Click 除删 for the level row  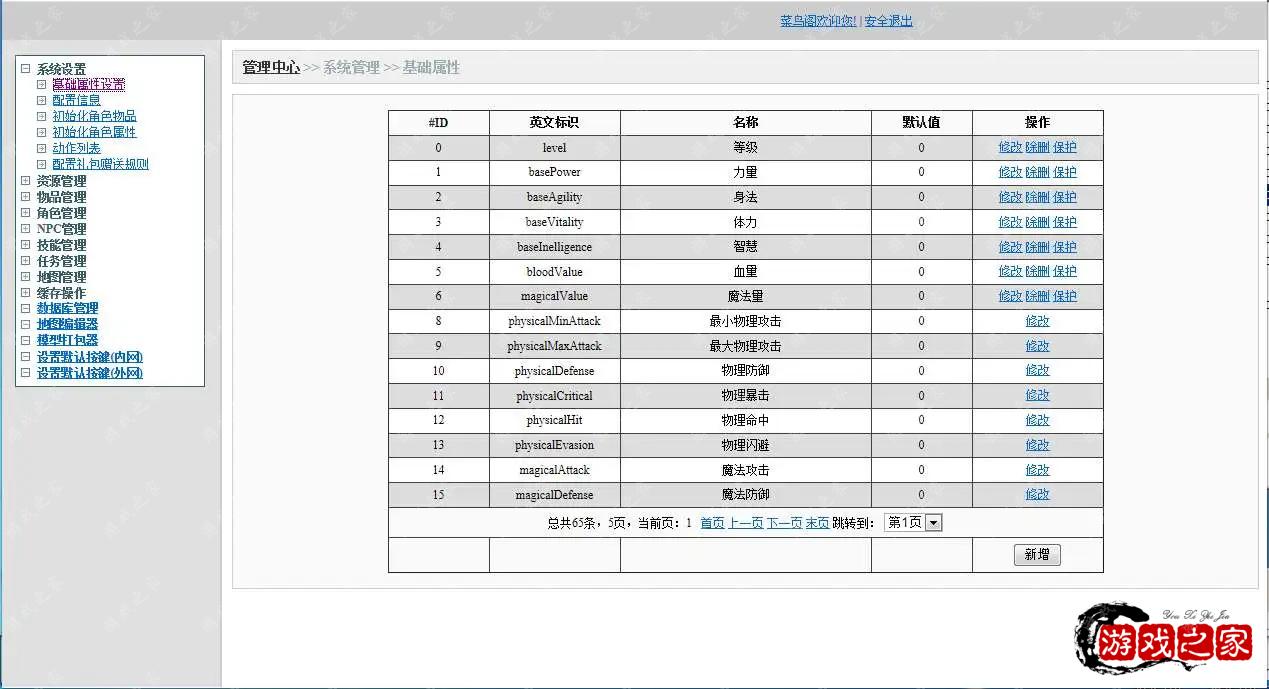[1037, 147]
